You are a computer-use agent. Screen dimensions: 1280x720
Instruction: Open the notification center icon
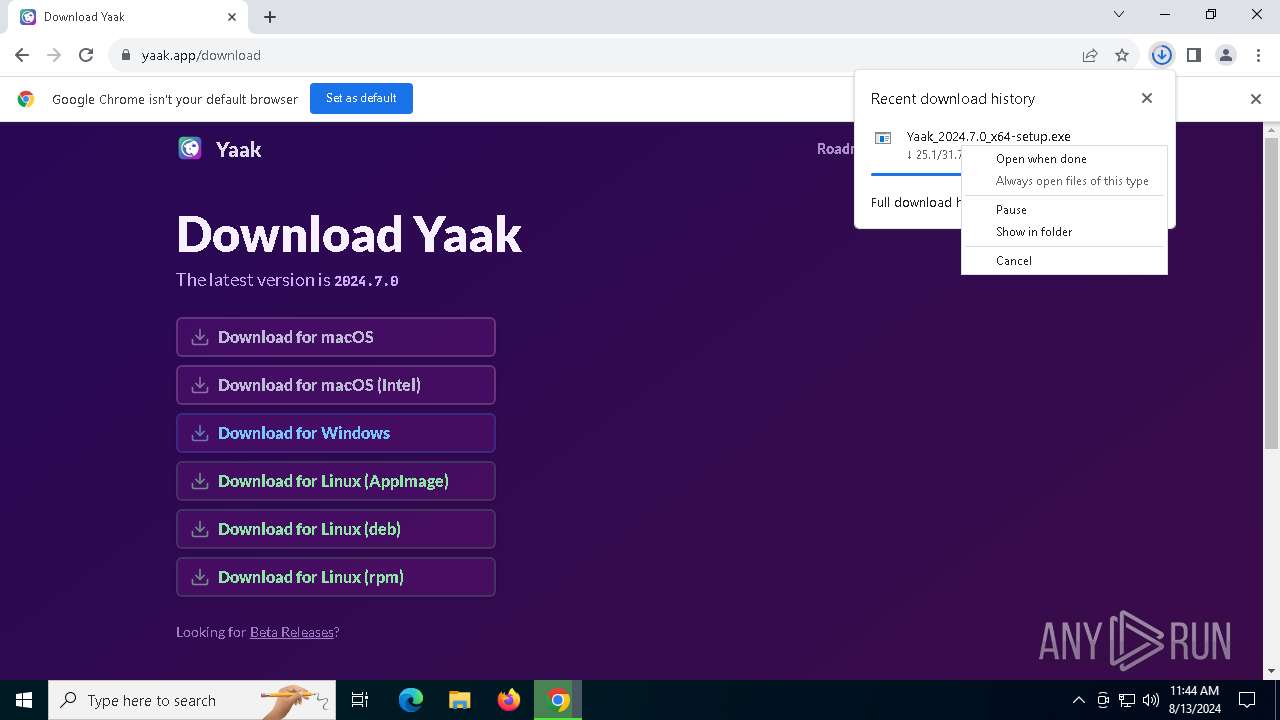tap(1247, 700)
